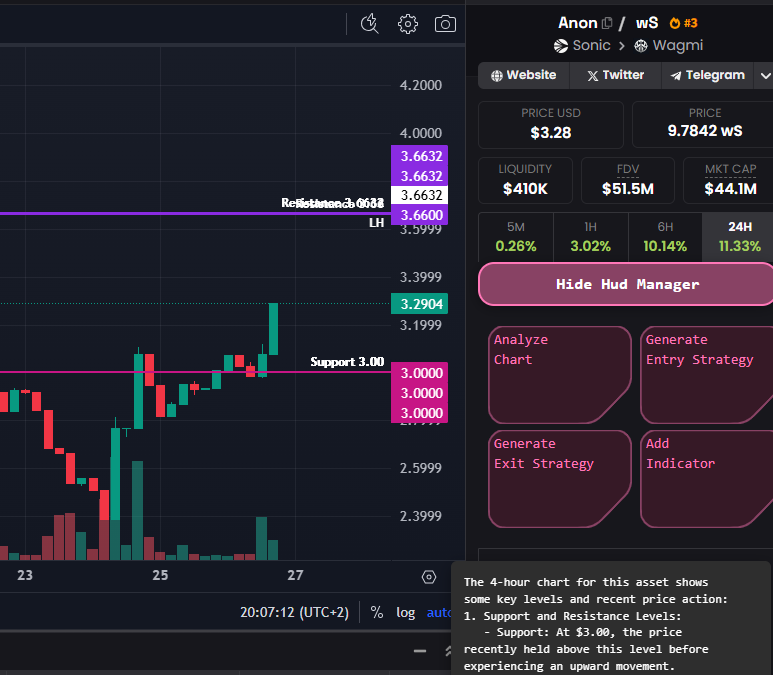Click the MKT CAP $44.1M box

730,180
